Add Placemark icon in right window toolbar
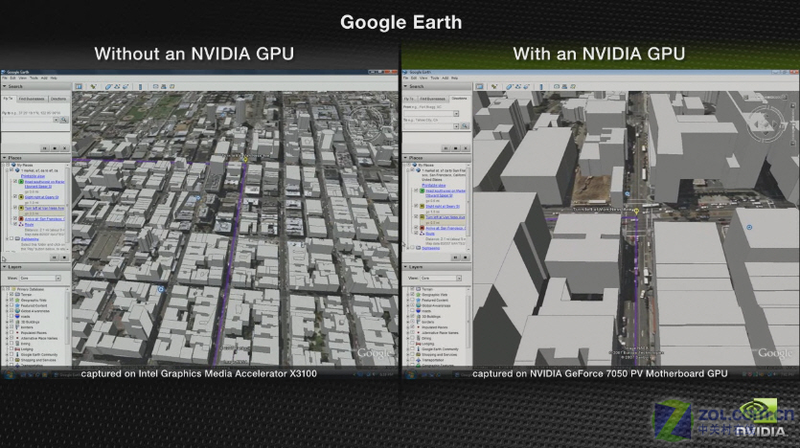 tap(494, 87)
